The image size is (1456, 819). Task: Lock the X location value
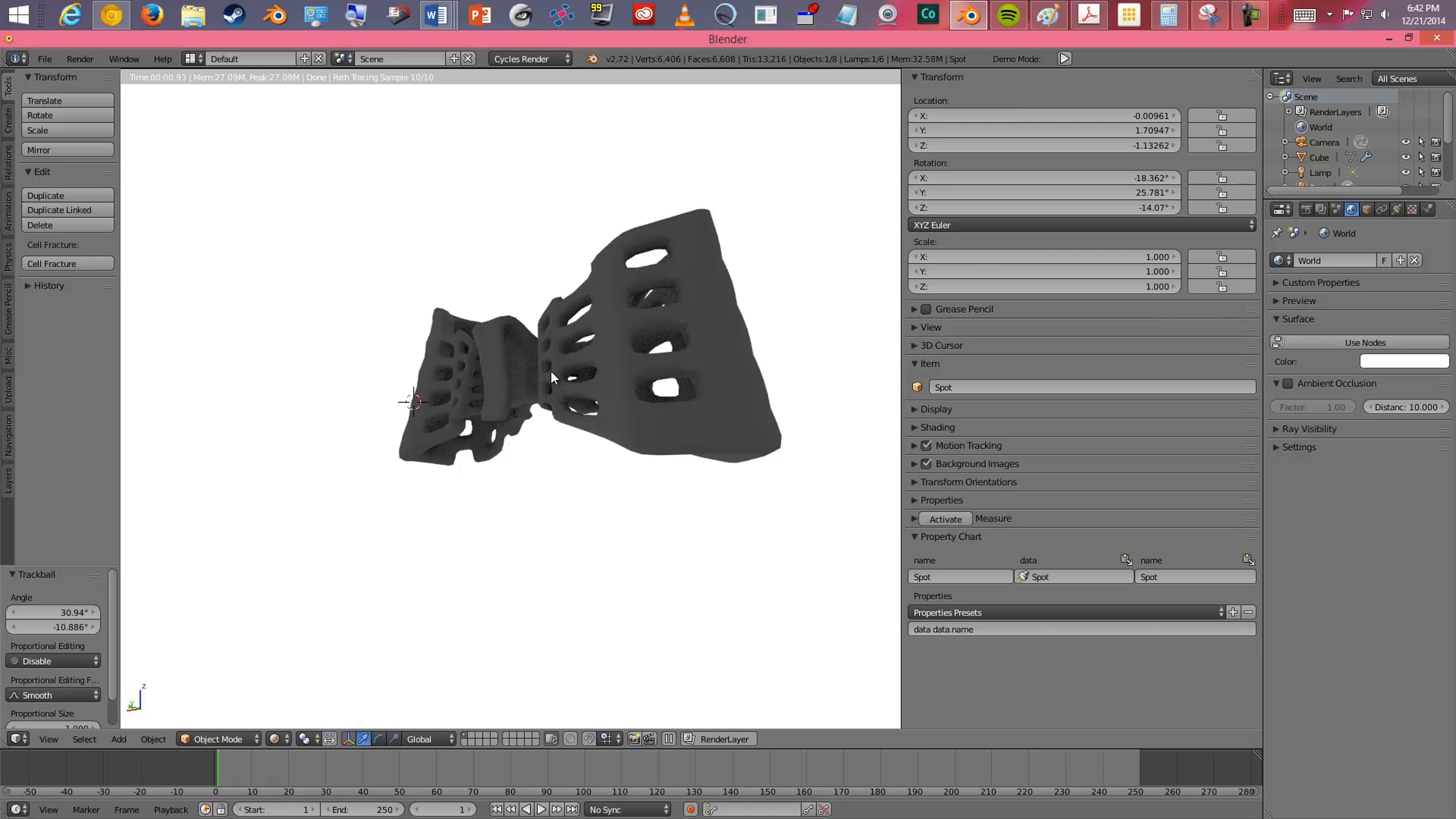(1221, 116)
